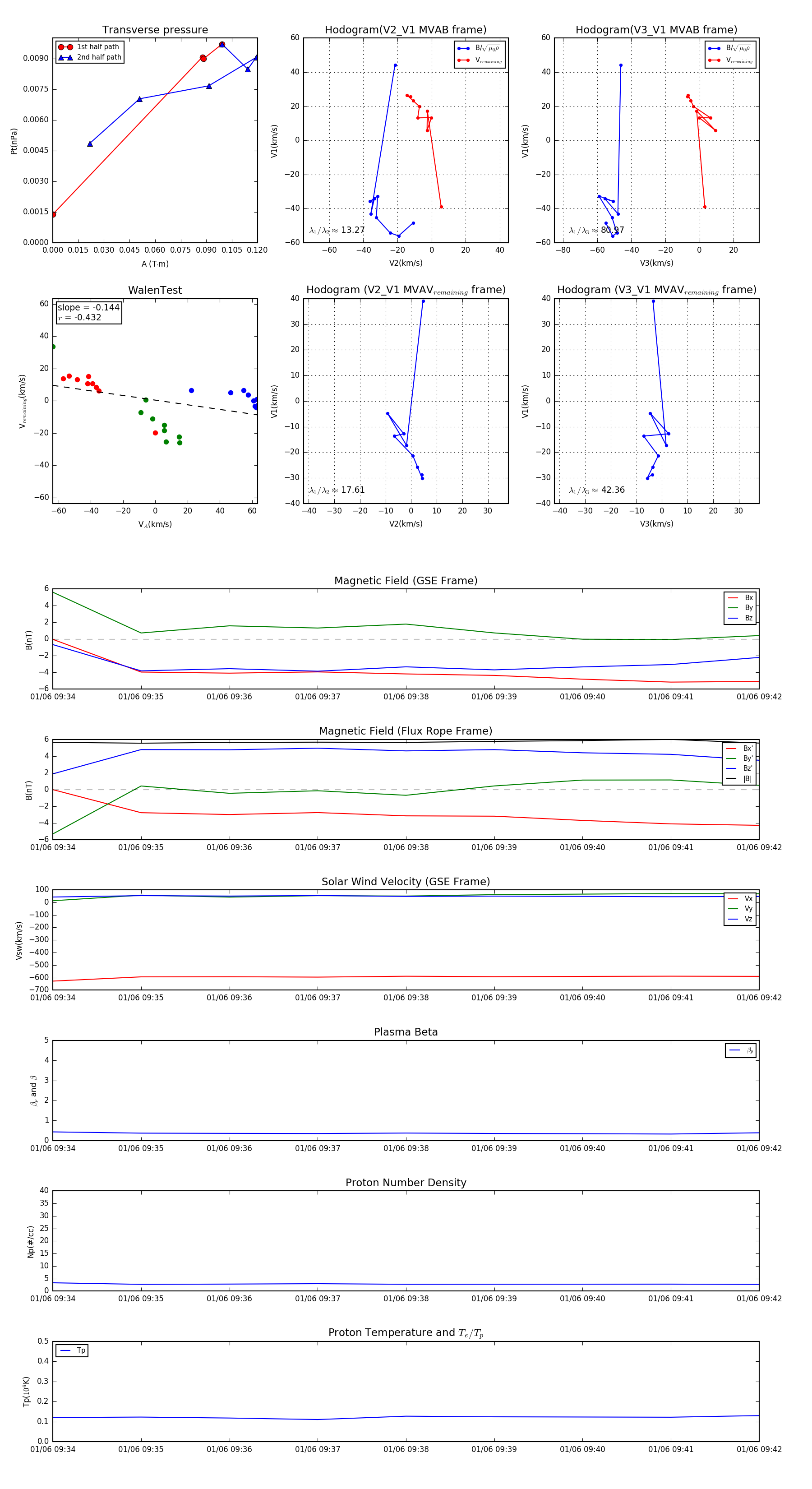Image resolution: width=812 pixels, height=1489 pixels.
Task: Click the "Vy" legend entry
Action: pyautogui.click(x=740, y=909)
